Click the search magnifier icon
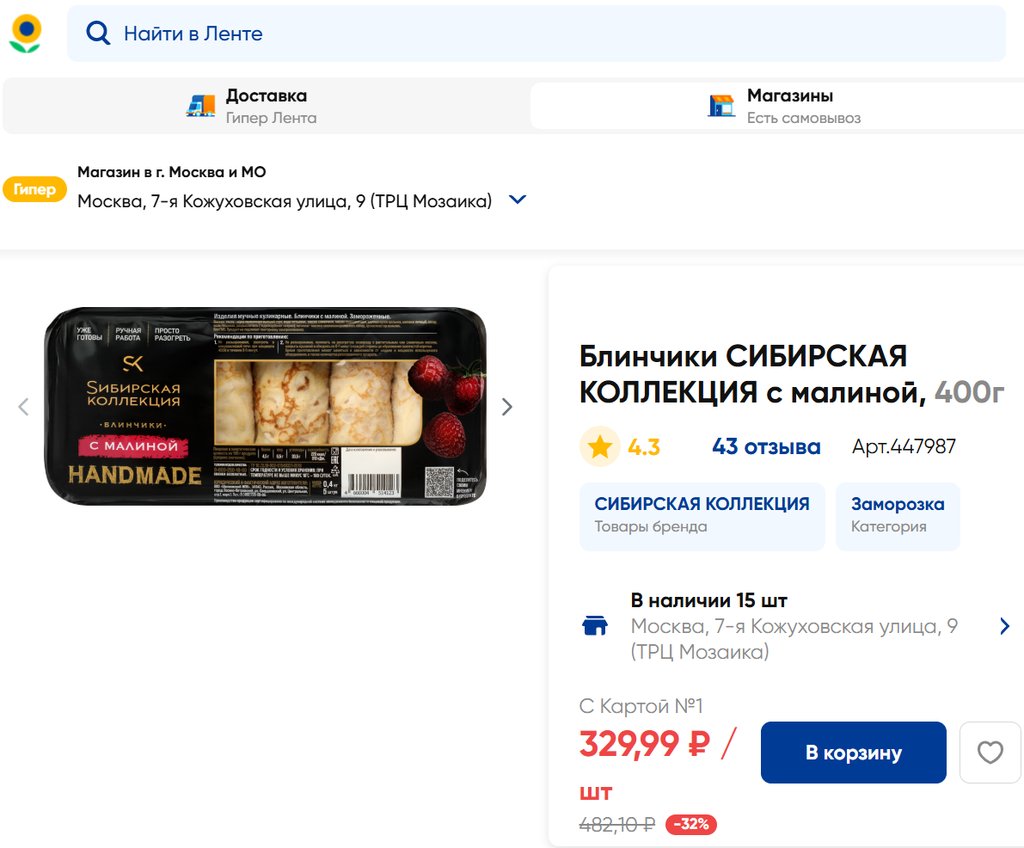Image resolution: width=1024 pixels, height=848 pixels. click(x=98, y=33)
